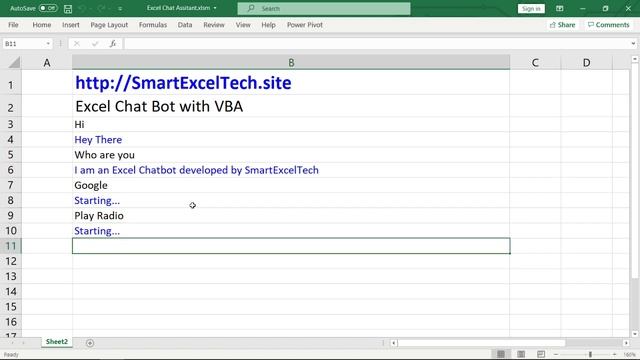Toggle the AutoSave switch

pyautogui.click(x=48, y=8)
